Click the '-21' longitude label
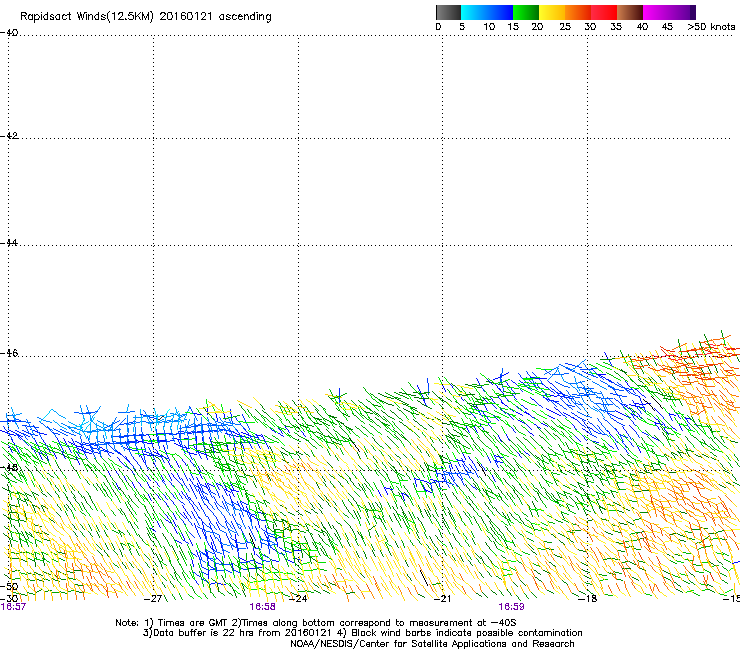This screenshot has width=740, height=650. pos(442,599)
